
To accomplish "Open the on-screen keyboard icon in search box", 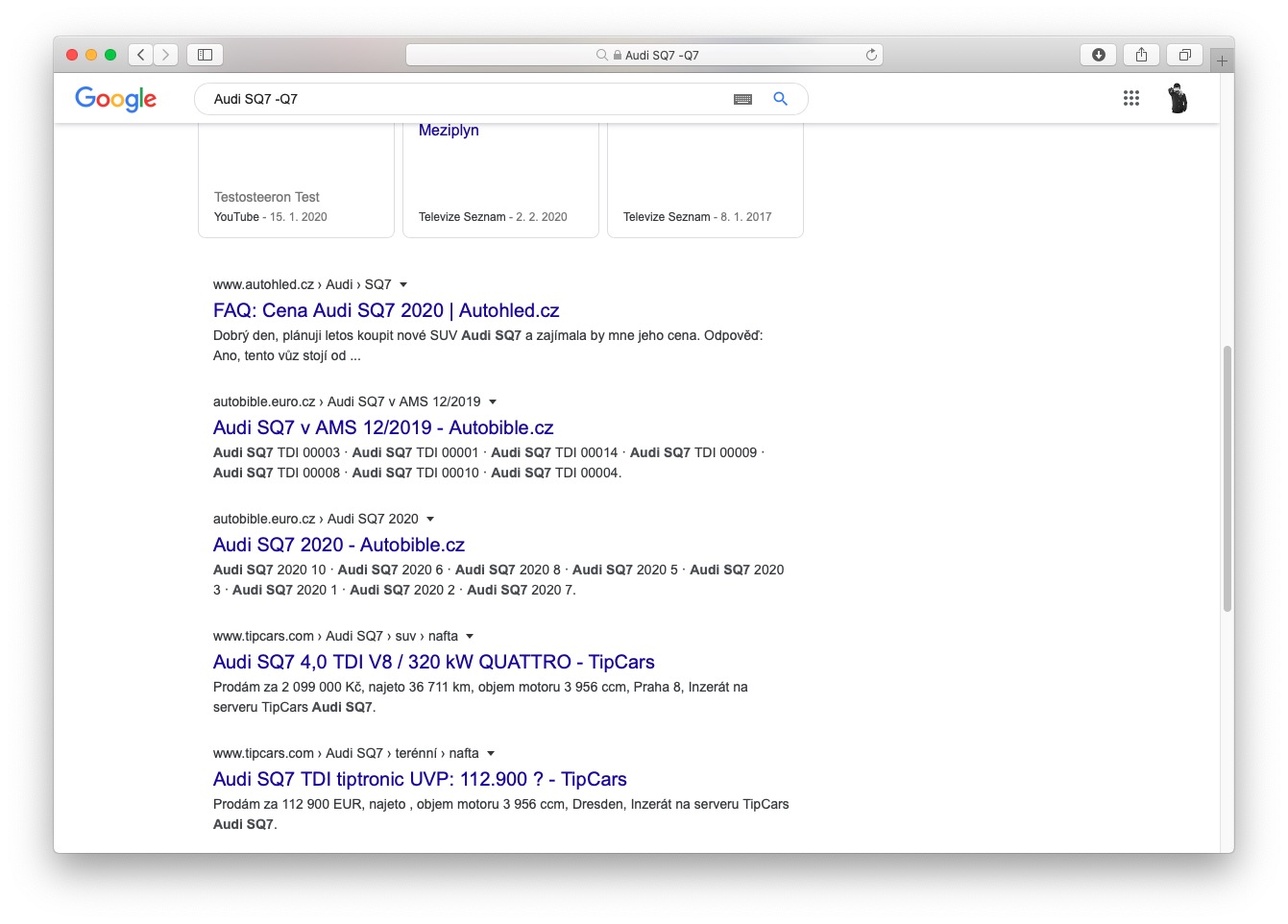I will 742,99.
